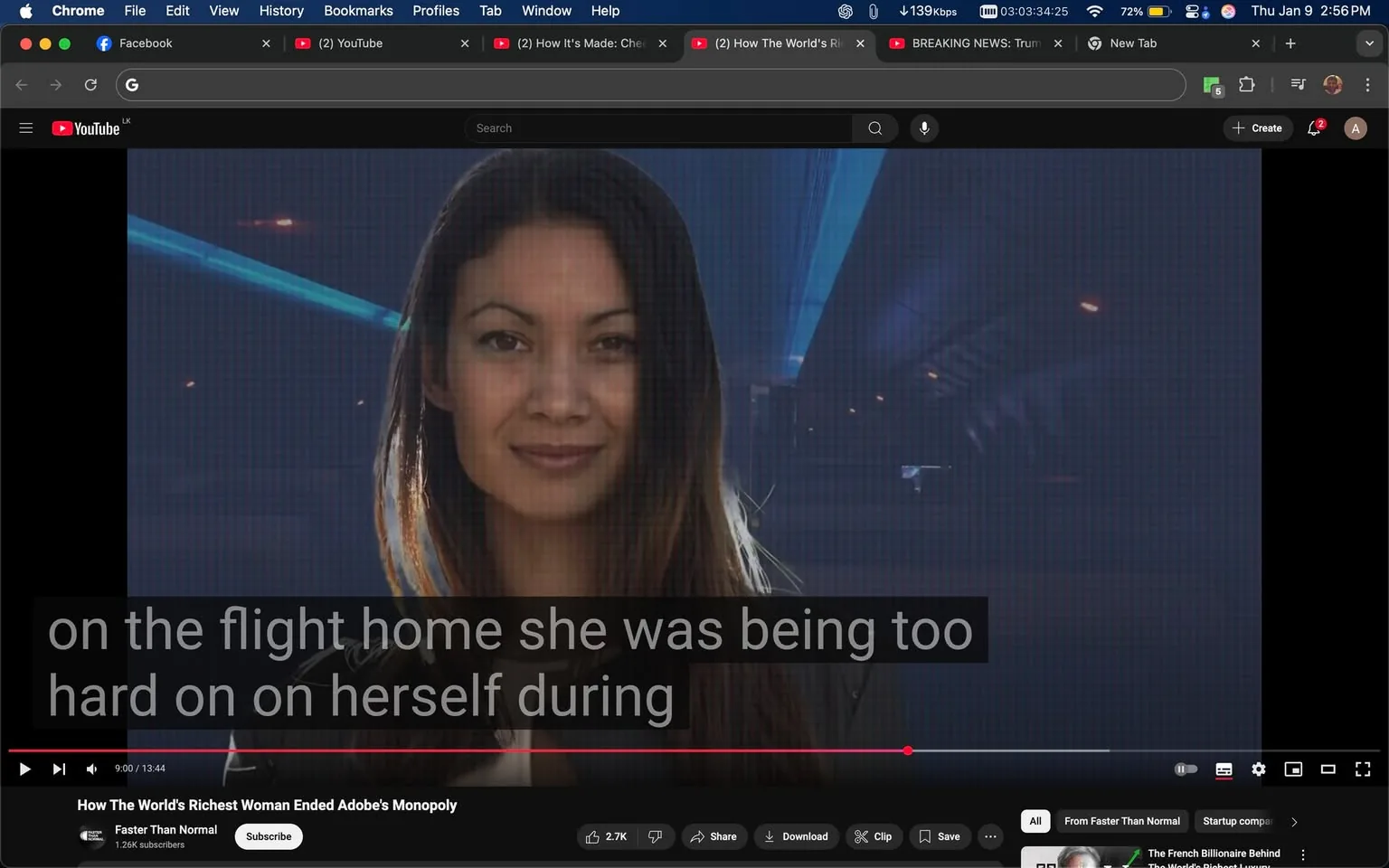Mute the video volume
Screen dimensions: 1389x868
[90, 769]
